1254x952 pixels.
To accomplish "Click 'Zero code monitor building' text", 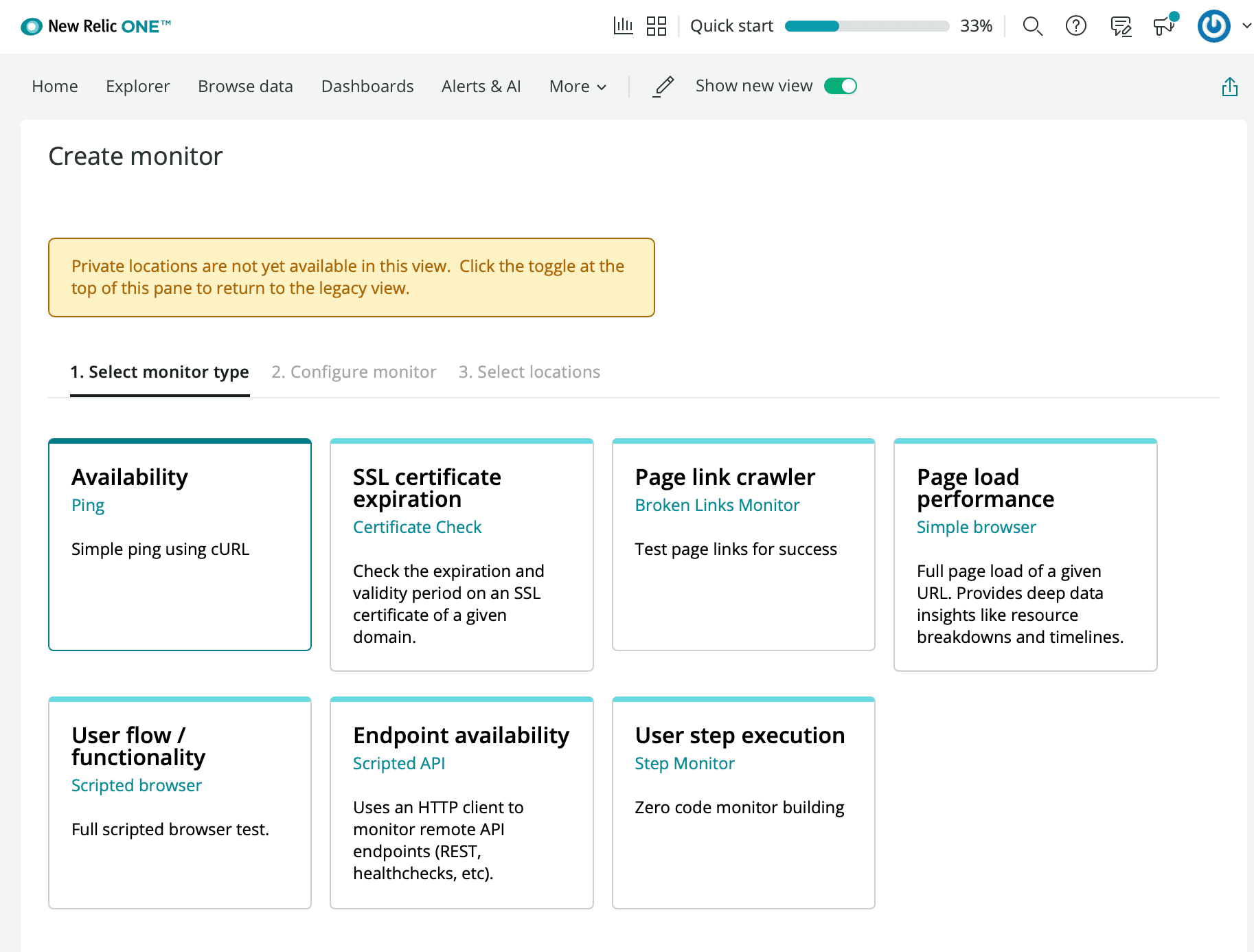I will 740,808.
